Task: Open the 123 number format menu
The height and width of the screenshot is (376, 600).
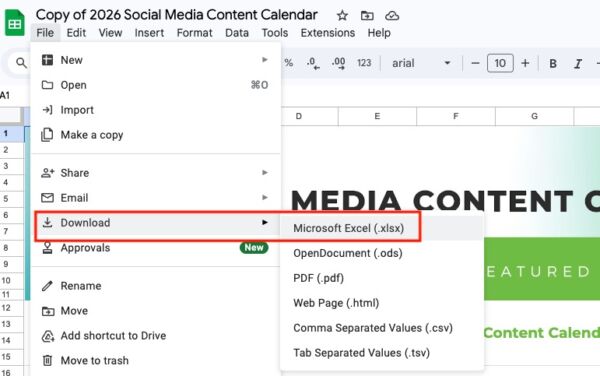Action: click(364, 63)
